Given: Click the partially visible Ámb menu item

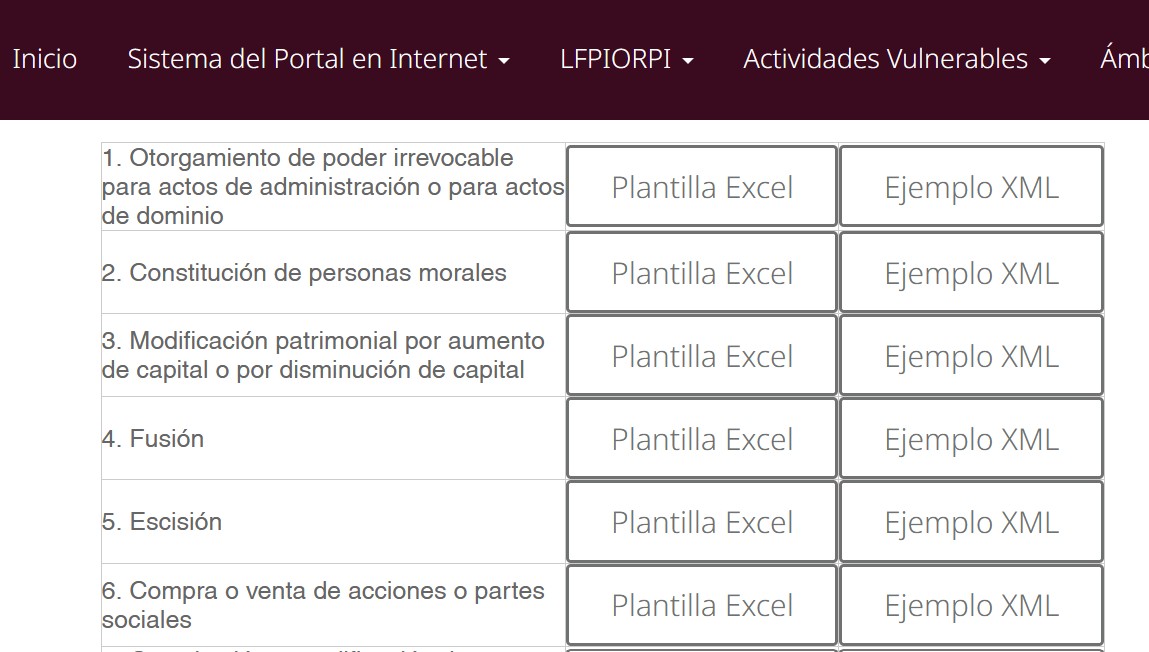Looking at the screenshot, I should [1124, 59].
